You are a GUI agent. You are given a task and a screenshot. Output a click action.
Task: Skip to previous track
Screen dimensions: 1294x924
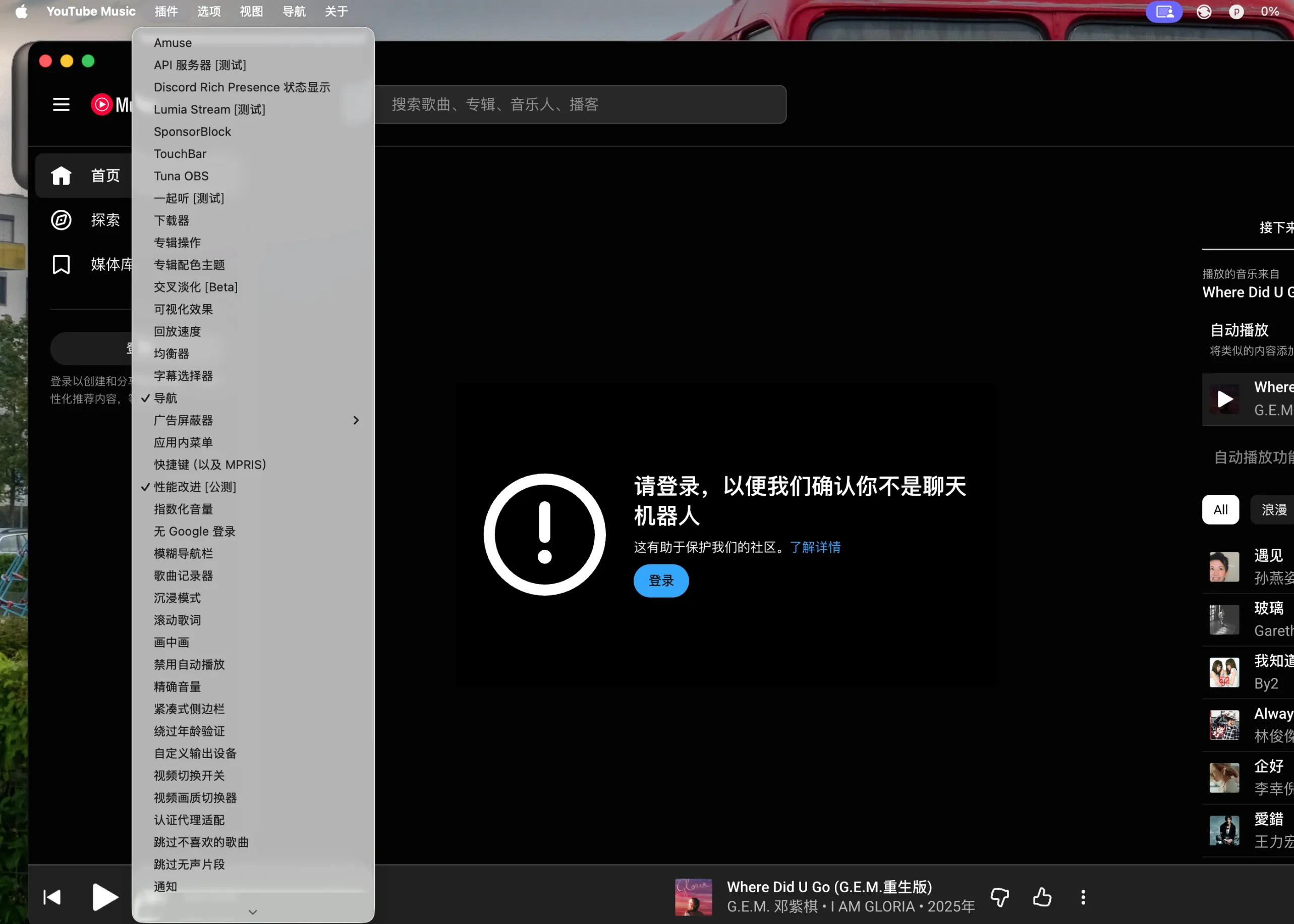52,897
